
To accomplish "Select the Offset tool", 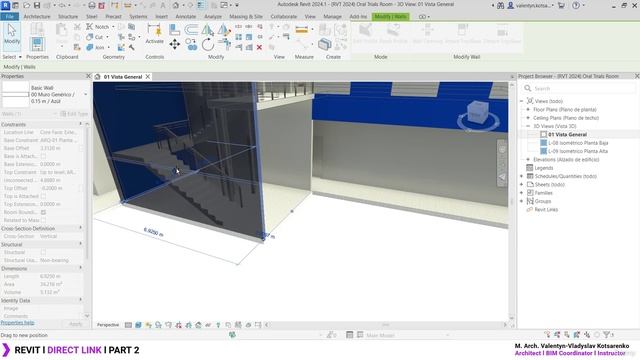I will [x=191, y=30].
